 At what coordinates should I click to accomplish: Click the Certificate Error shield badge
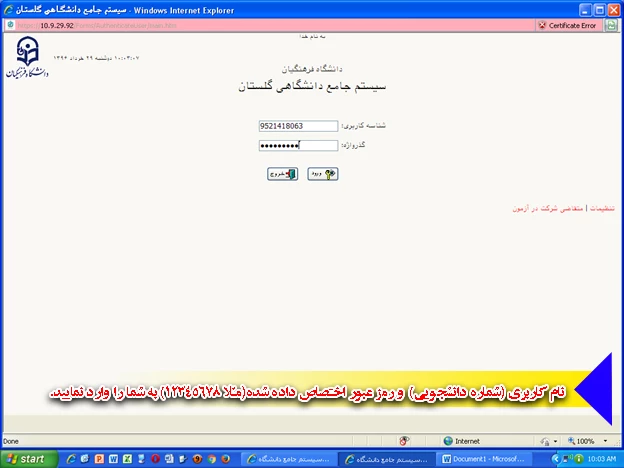[x=568, y=25]
